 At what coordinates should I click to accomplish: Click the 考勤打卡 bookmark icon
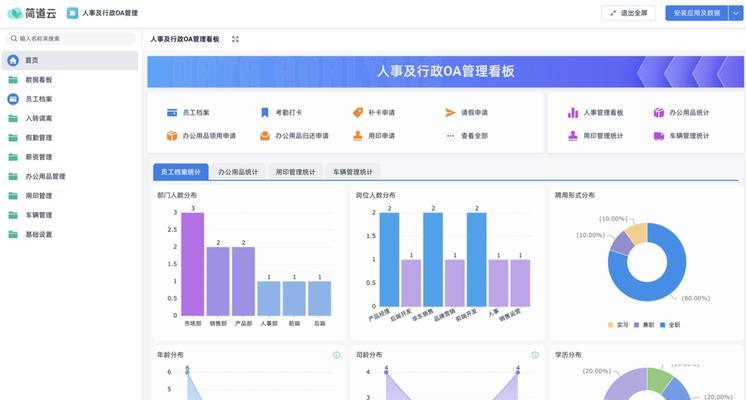265,113
